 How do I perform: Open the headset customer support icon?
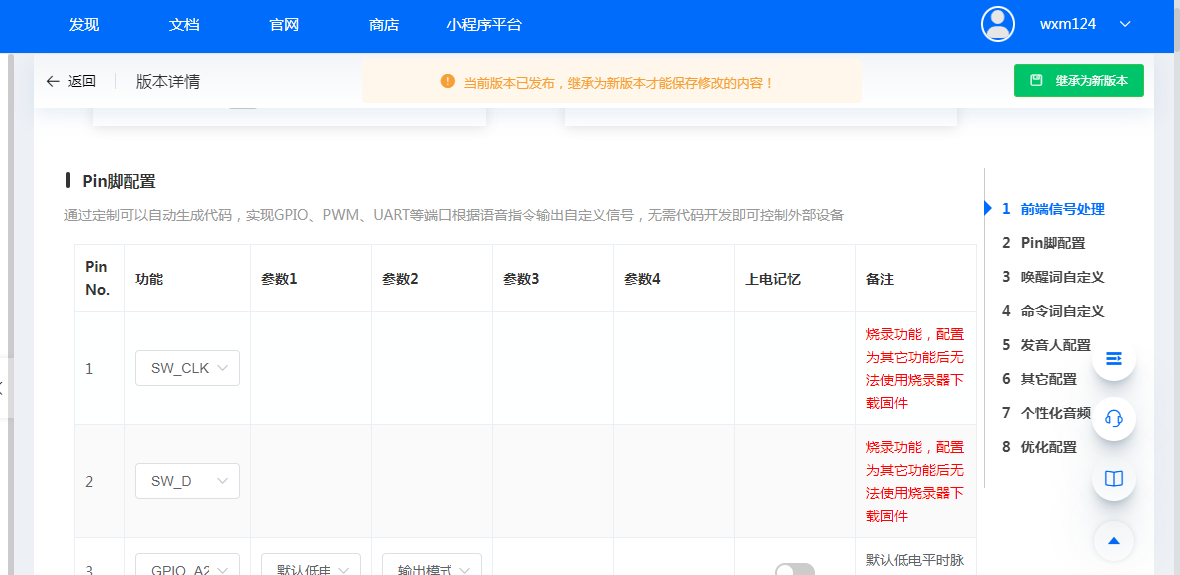pos(1114,418)
